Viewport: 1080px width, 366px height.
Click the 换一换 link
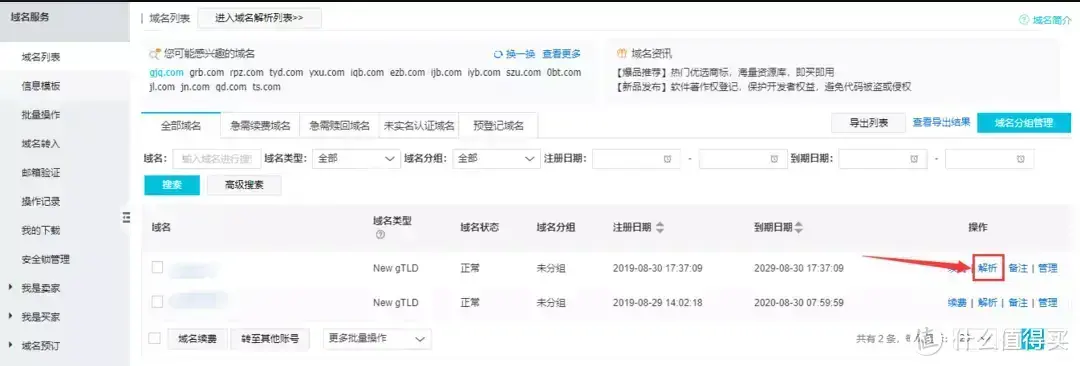tap(521, 54)
